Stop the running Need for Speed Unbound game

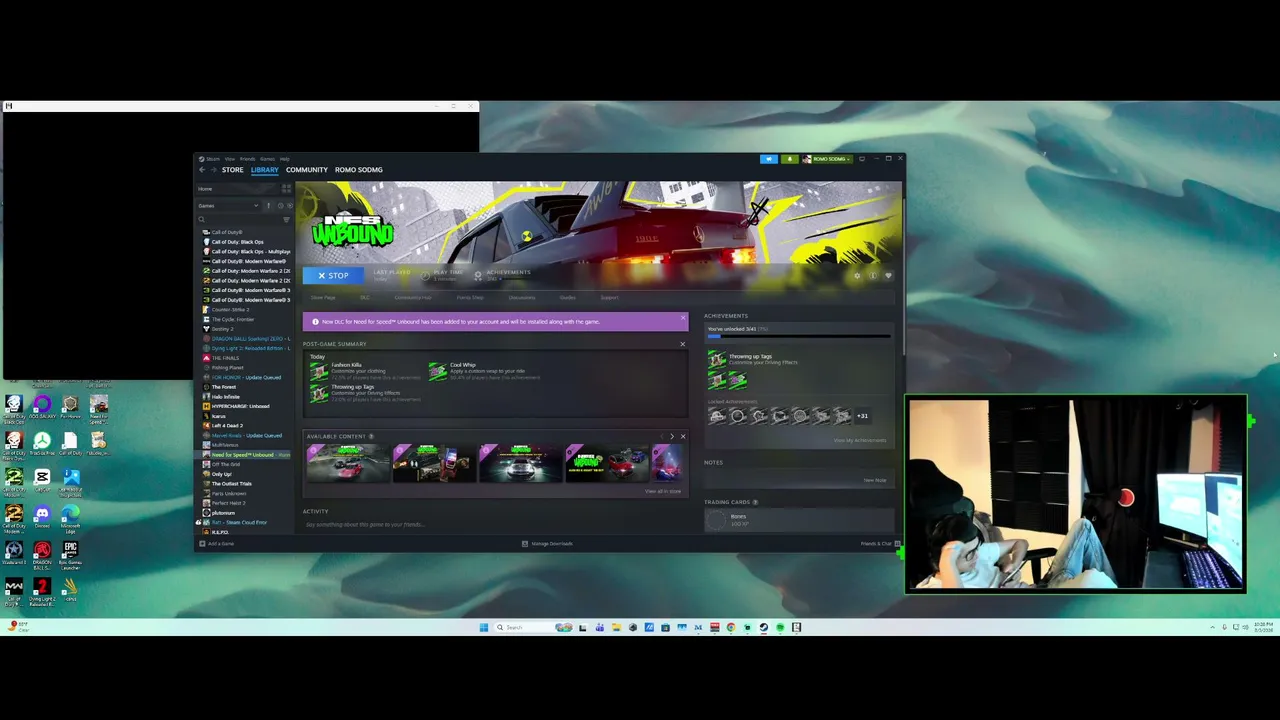[333, 275]
